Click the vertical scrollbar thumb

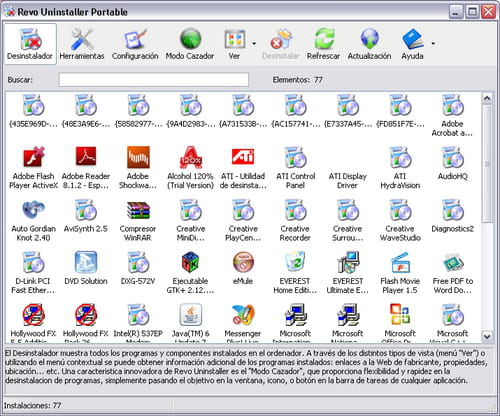click(x=487, y=163)
